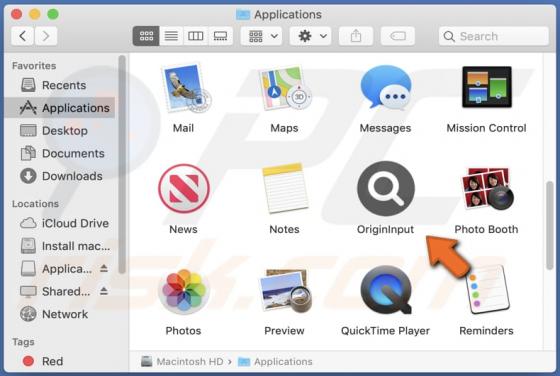
Task: Open Documents in the sidebar
Action: pos(59,154)
